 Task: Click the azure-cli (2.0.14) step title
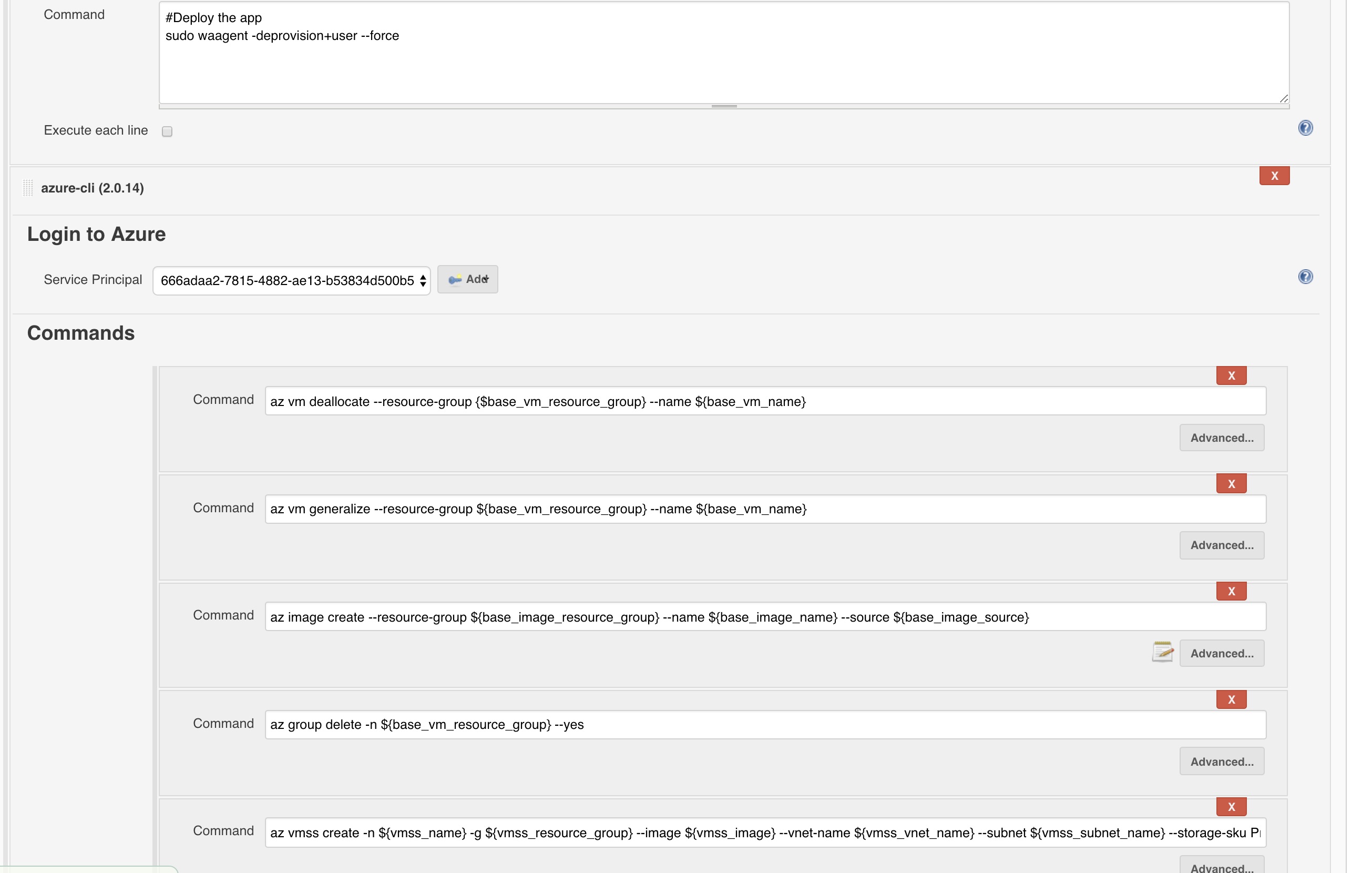pos(93,188)
